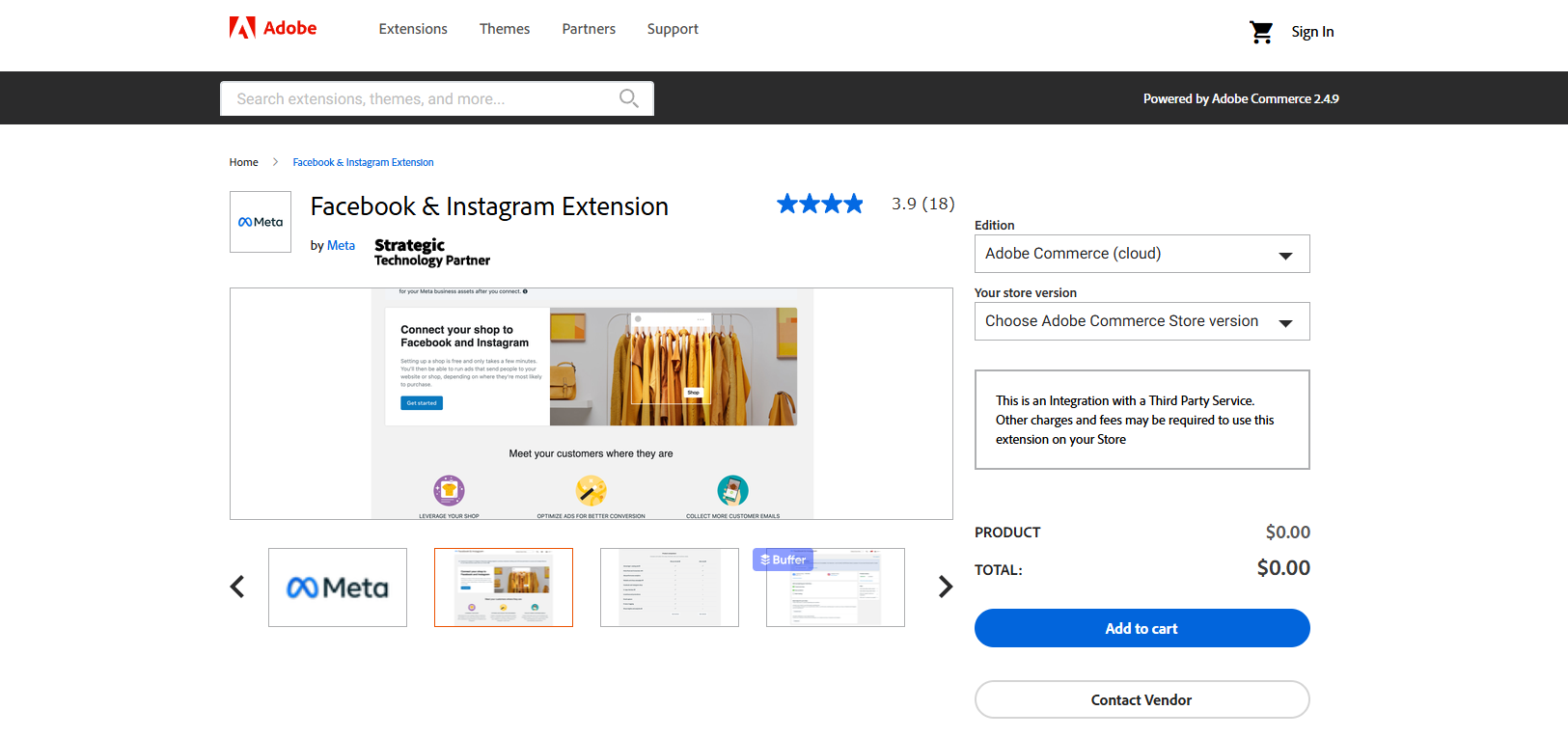Click the TOTAL $0.00 amount
This screenshot has height=738, width=1568.
pos(1283,568)
